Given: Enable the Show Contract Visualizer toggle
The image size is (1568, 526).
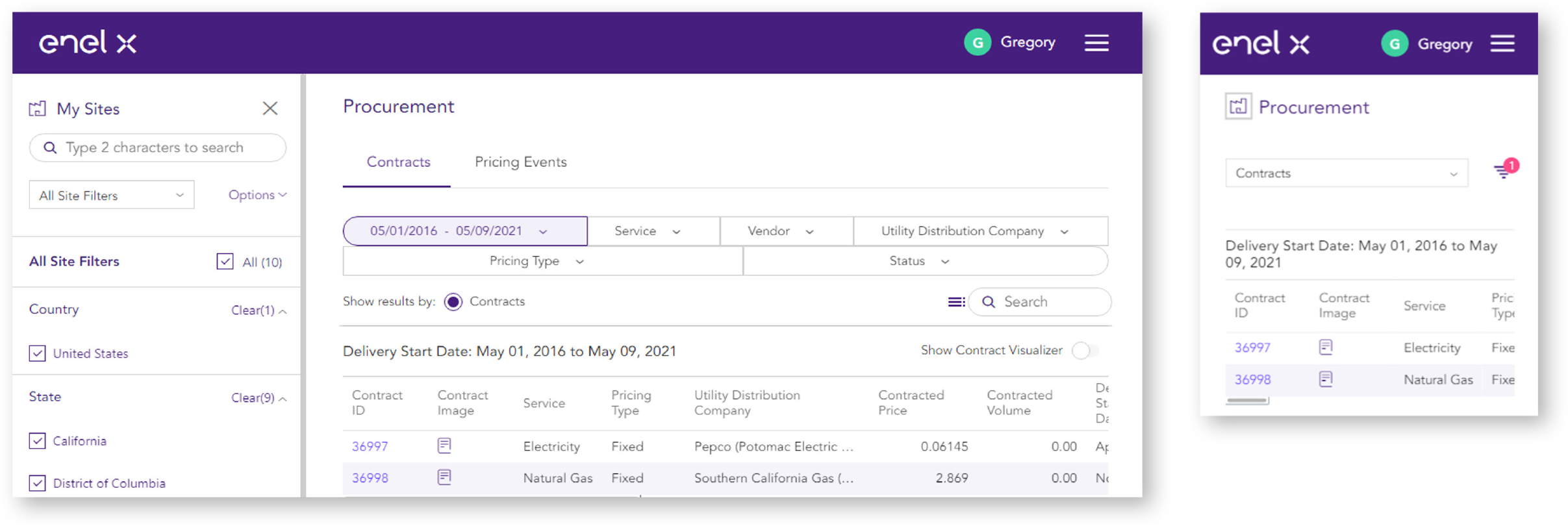Looking at the screenshot, I should (x=1085, y=351).
